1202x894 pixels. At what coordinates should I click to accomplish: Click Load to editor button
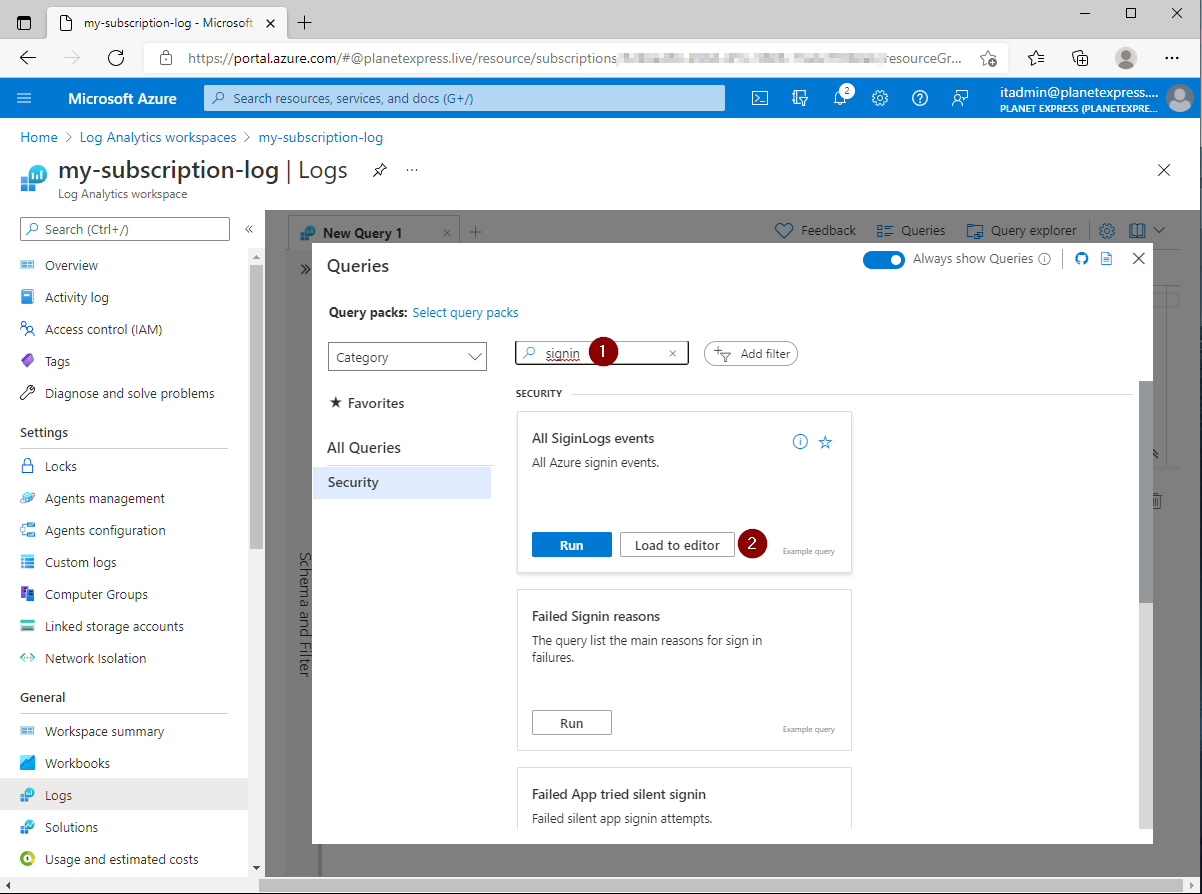[677, 545]
